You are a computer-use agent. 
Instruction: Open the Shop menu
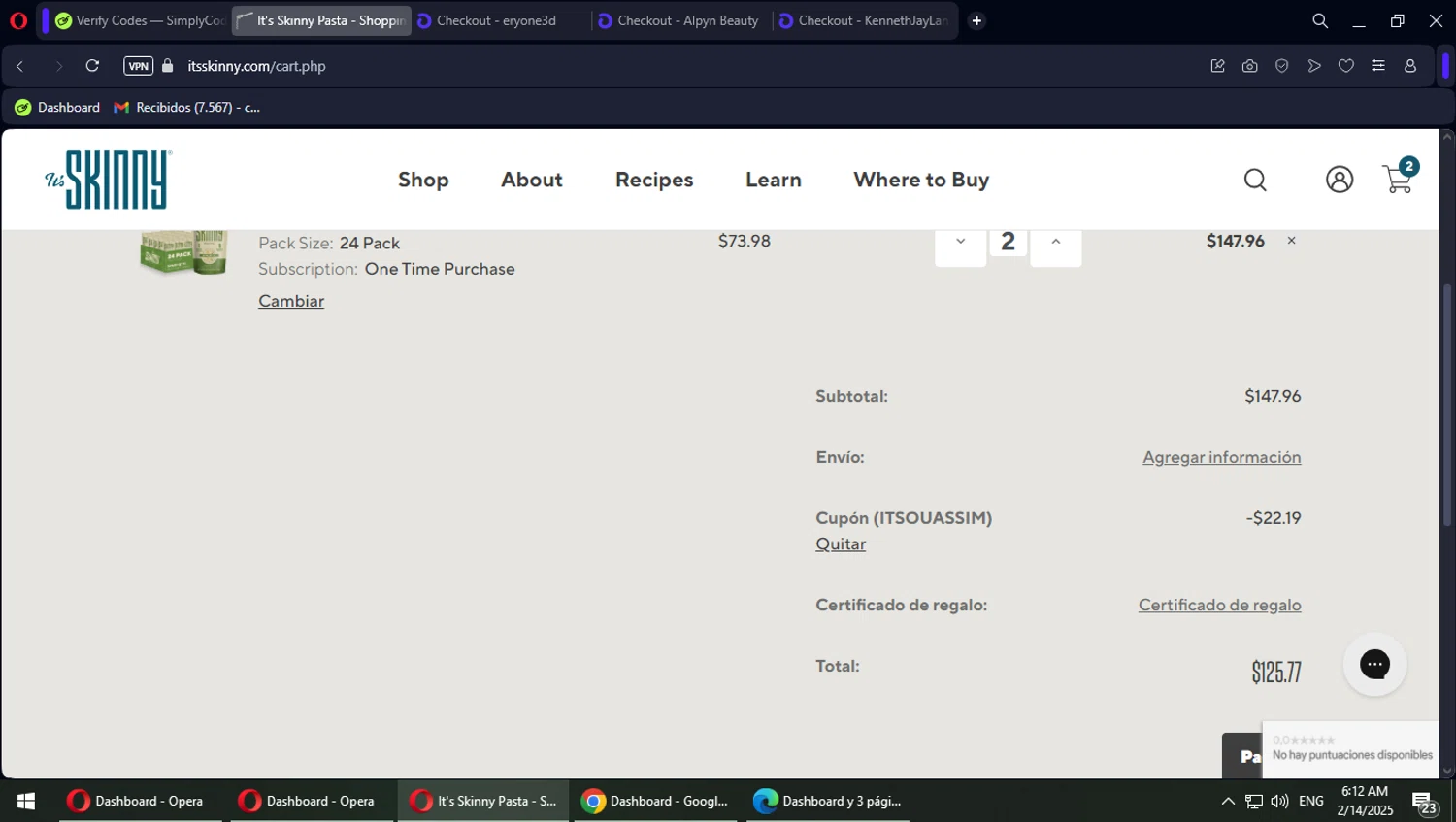click(x=423, y=180)
